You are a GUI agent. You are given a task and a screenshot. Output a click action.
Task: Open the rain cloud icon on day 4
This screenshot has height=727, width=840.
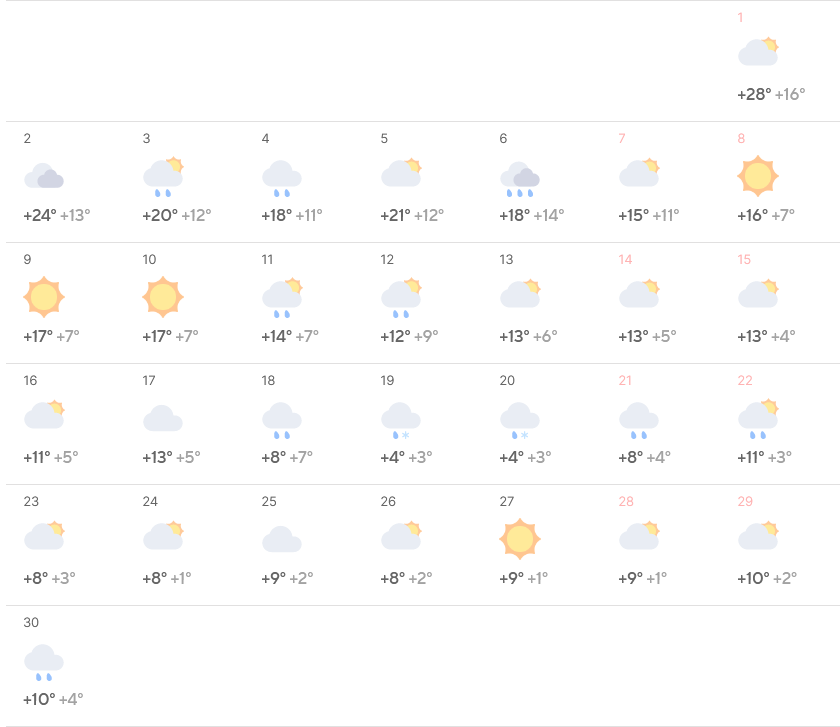click(282, 177)
